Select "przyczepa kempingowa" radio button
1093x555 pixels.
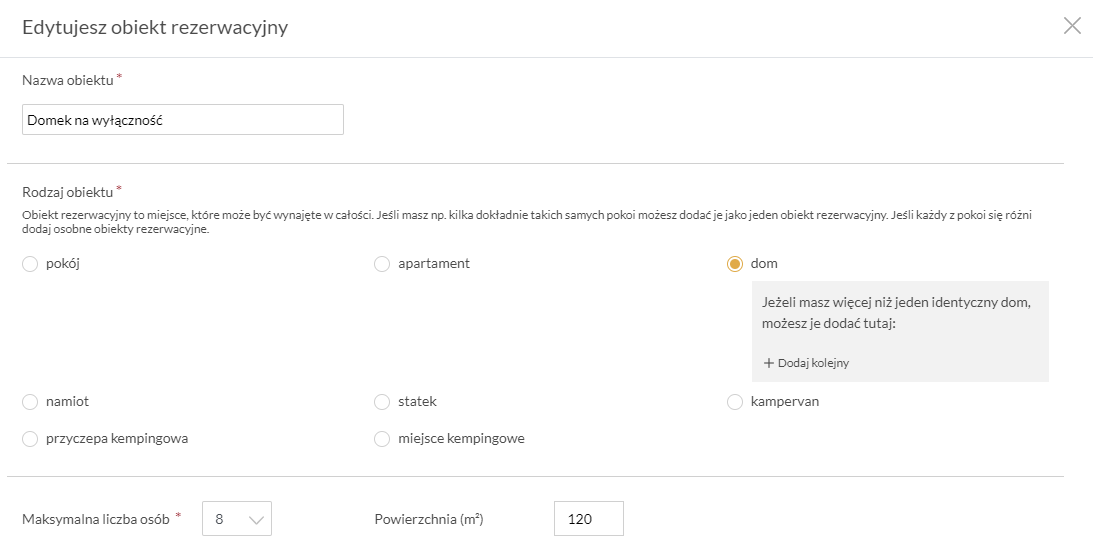click(30, 439)
